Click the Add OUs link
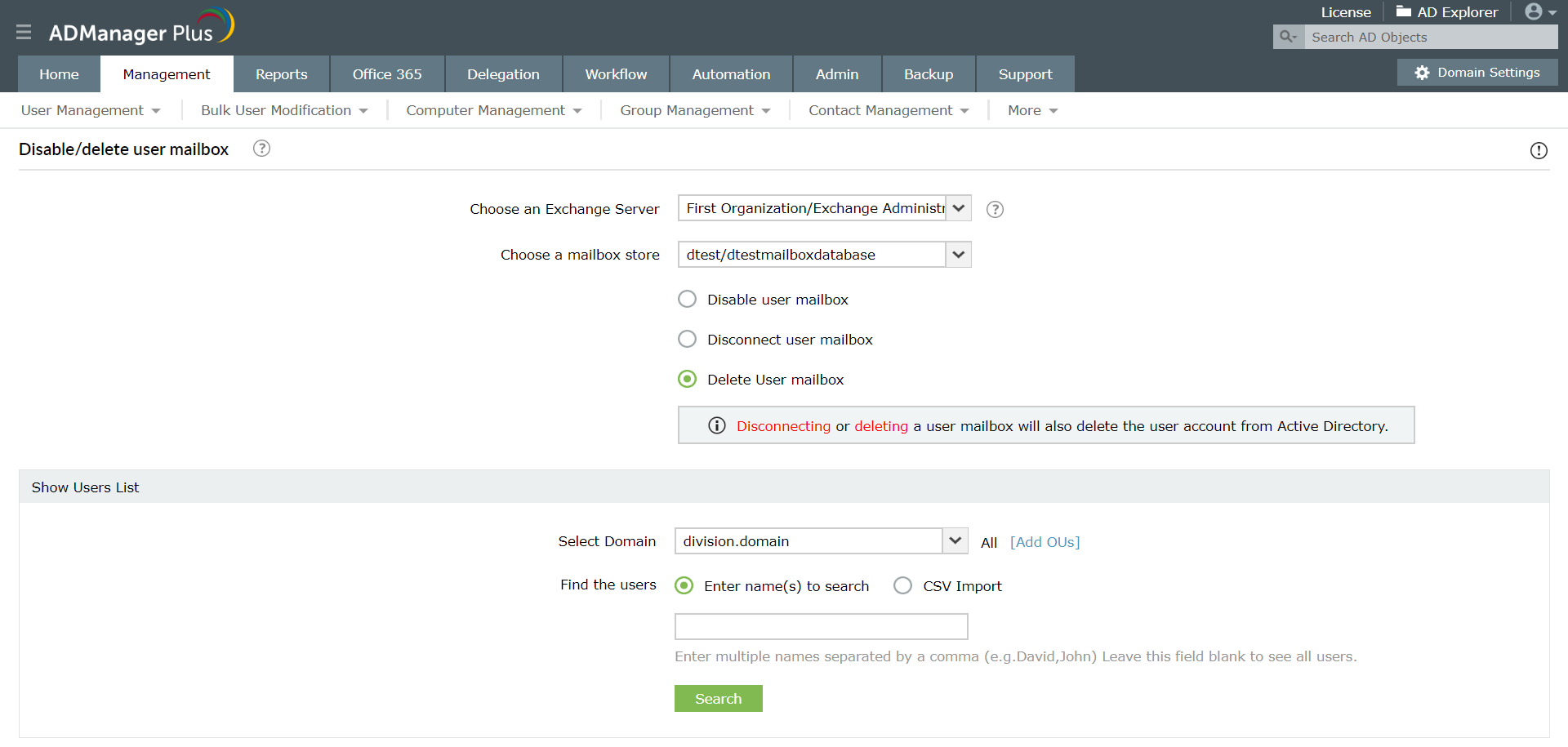The width and height of the screenshot is (1568, 747). coord(1045,541)
